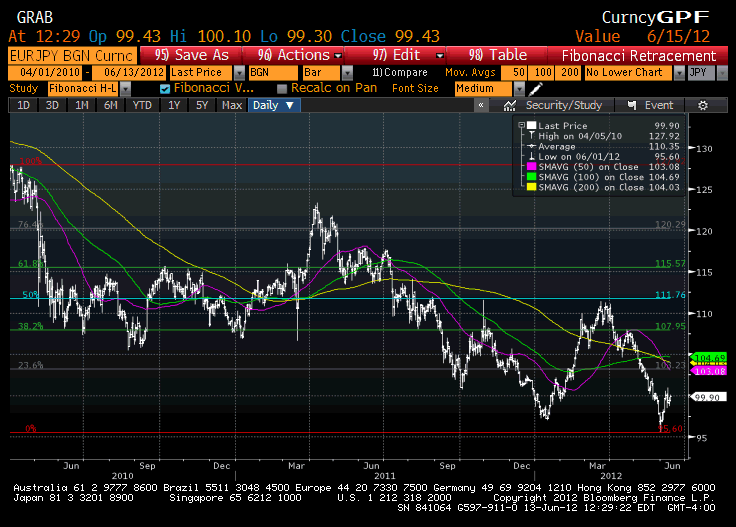The width and height of the screenshot is (736, 527).
Task: Select the 5Y range tab
Action: [202, 105]
